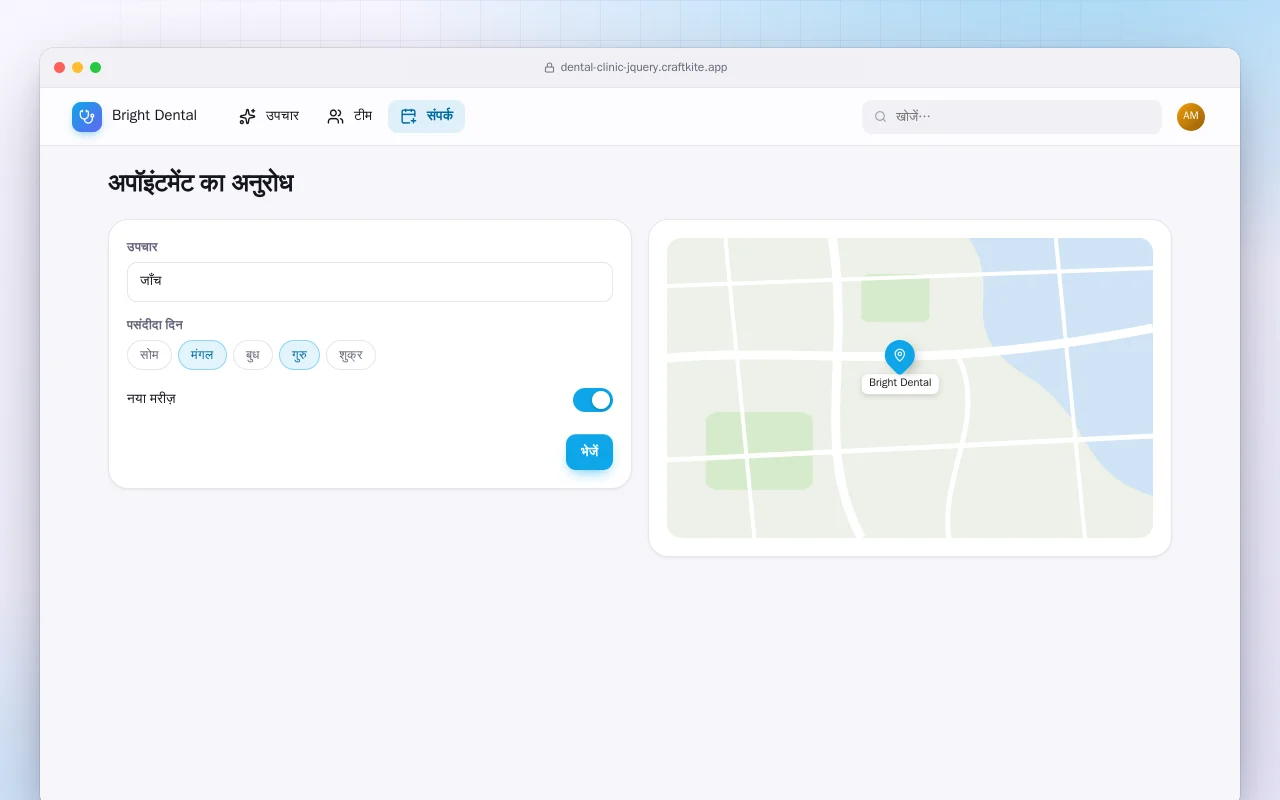Click the नया मरीज़ label text
1280x800 pixels.
(x=152, y=399)
